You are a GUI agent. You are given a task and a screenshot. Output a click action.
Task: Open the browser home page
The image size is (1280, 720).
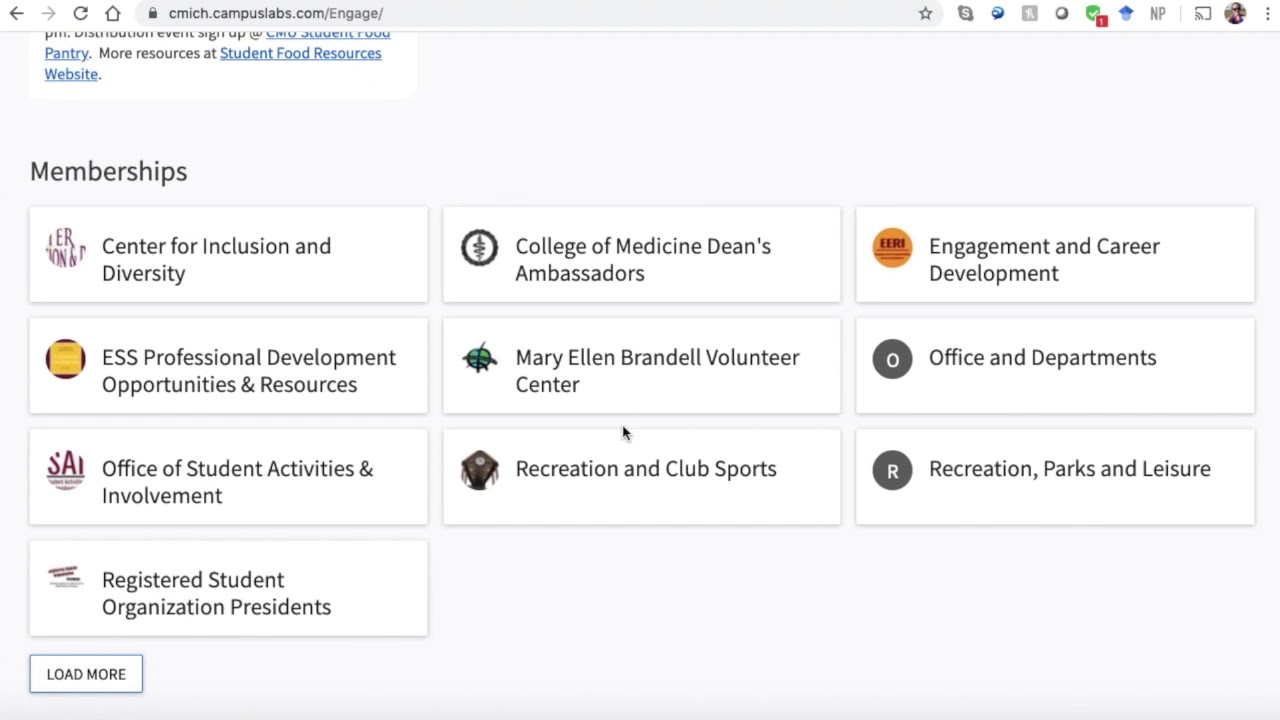point(113,13)
